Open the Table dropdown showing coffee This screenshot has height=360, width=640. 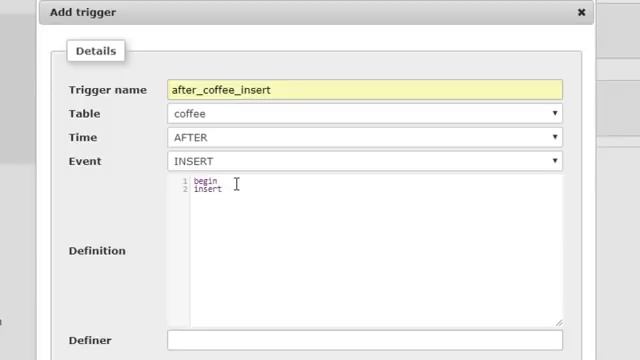pos(364,113)
